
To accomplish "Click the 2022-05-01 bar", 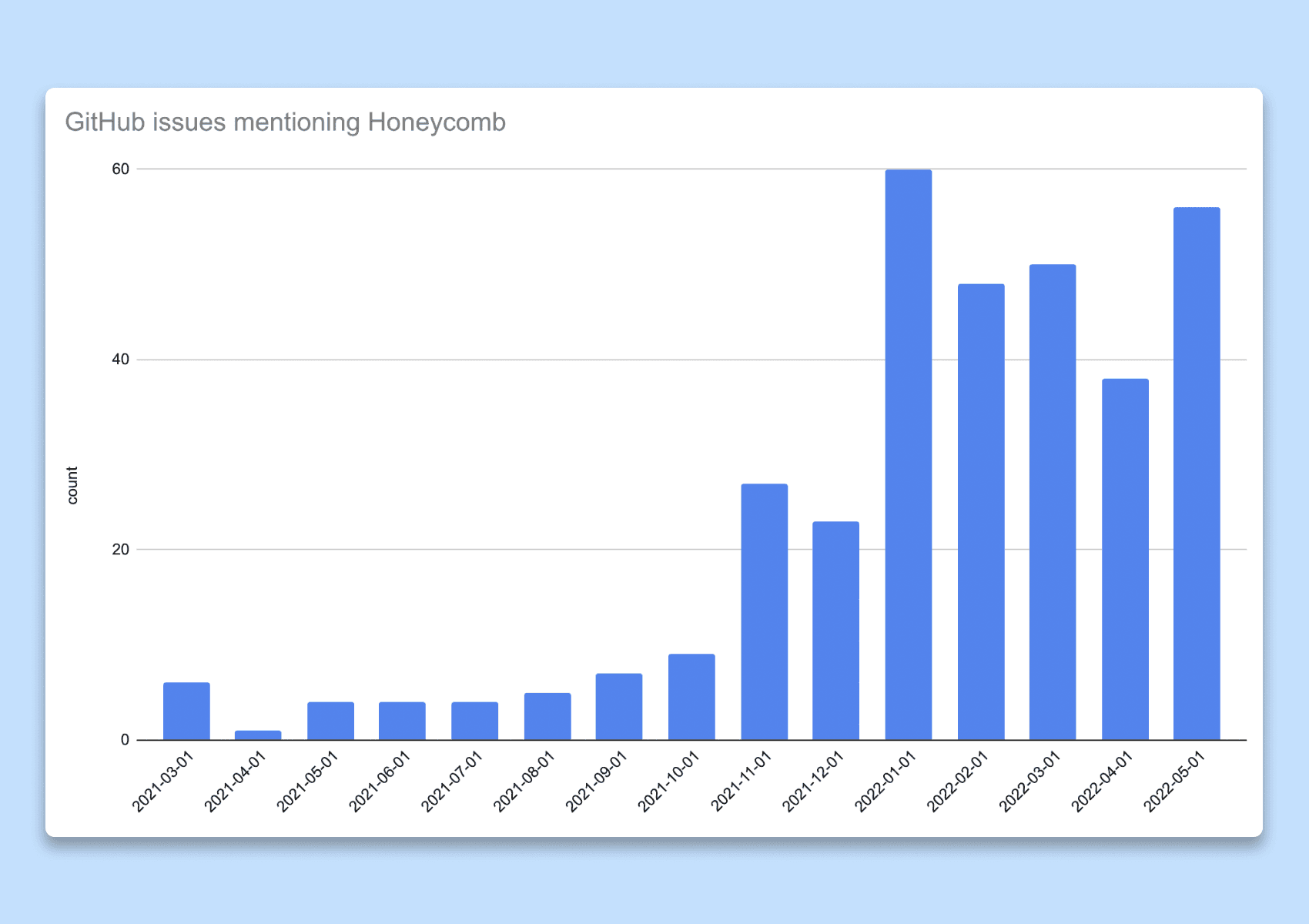I will pyautogui.click(x=1196, y=474).
